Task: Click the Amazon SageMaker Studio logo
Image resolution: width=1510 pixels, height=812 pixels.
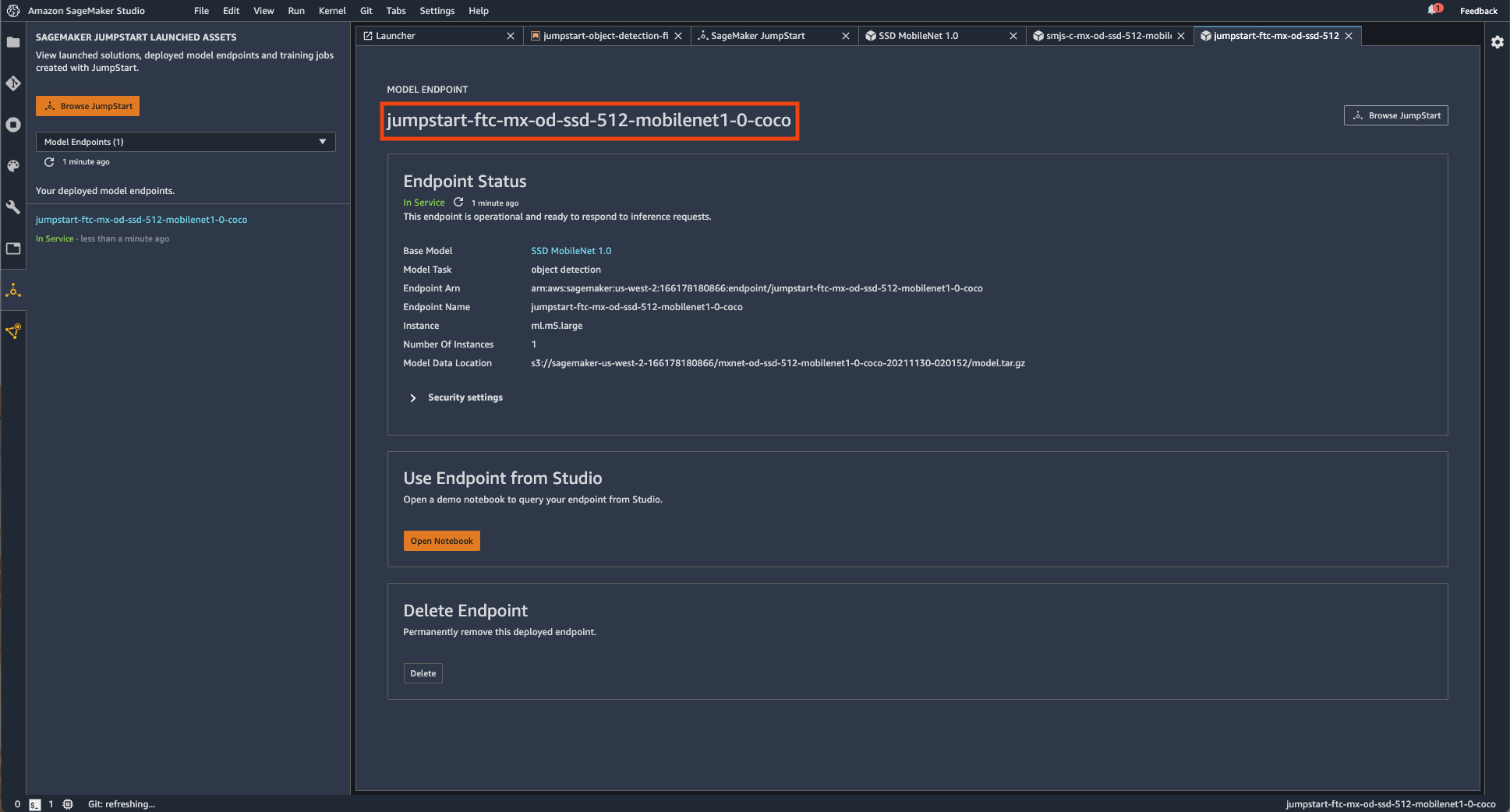Action: pos(13,11)
